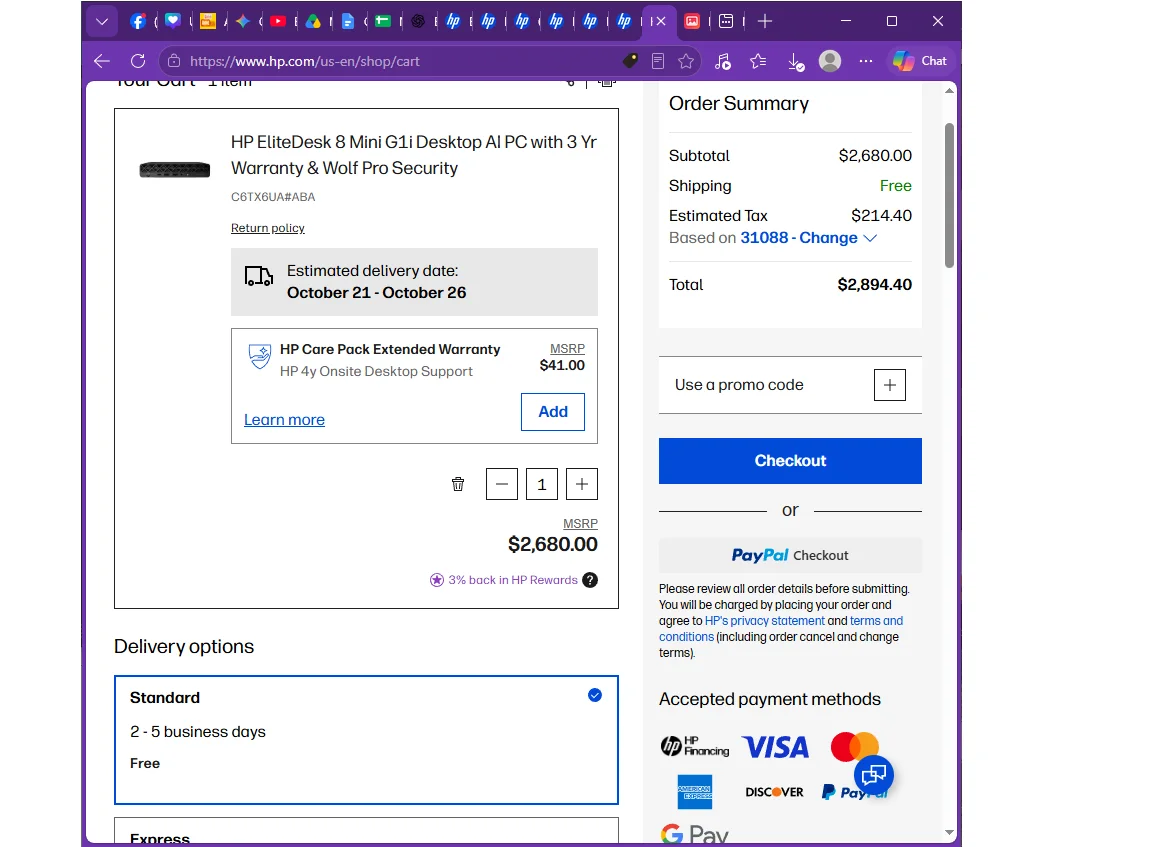Open HP's privacy statement link
This screenshot has height=847, width=1152.
pos(765,621)
